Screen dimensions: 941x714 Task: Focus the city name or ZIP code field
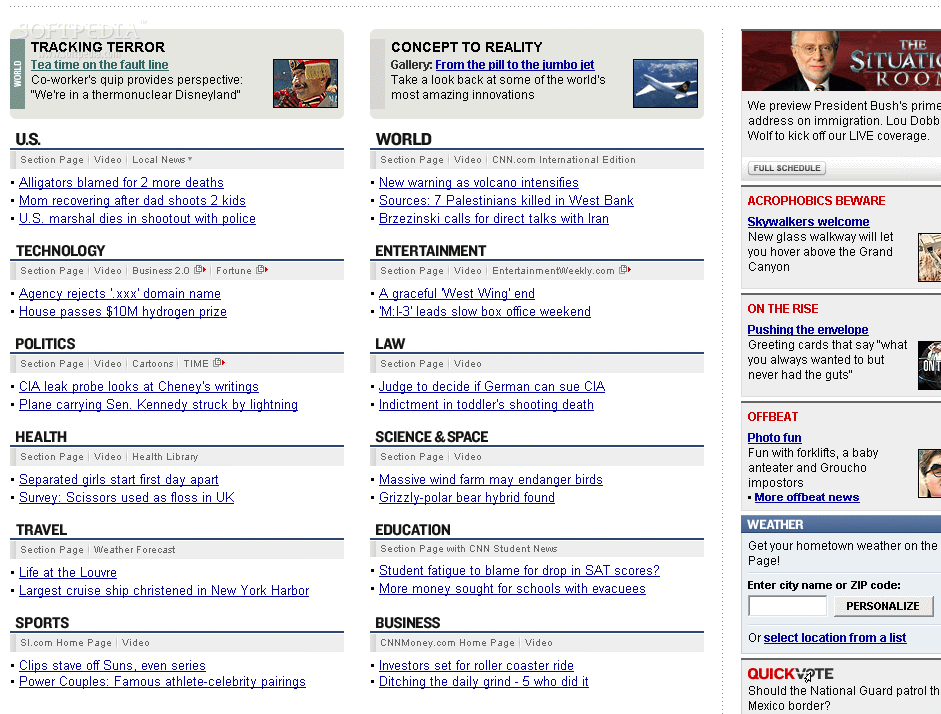[787, 606]
